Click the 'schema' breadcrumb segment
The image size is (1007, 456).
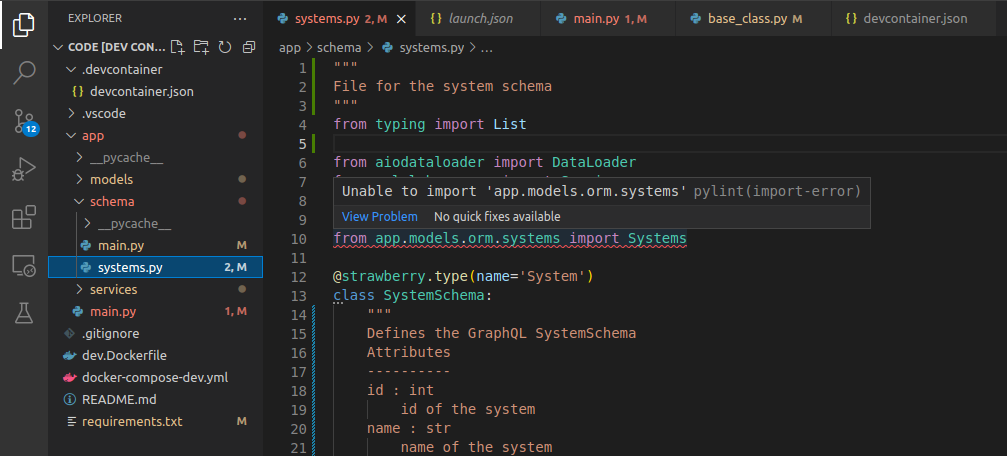pos(338,47)
